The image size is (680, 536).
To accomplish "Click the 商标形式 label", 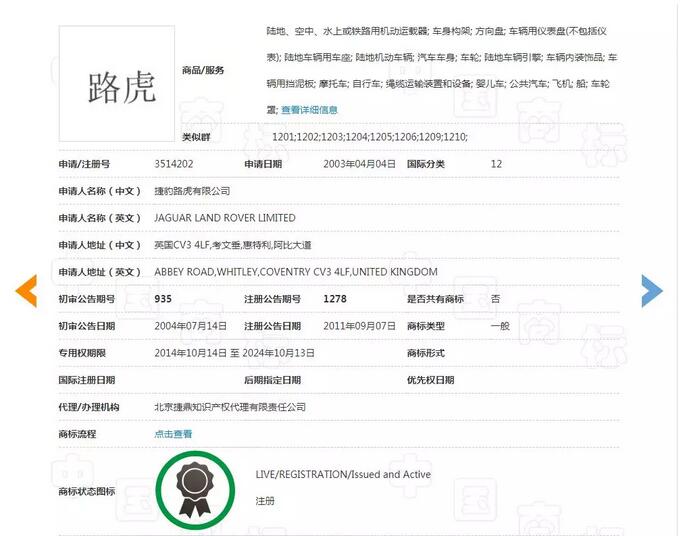I will tap(425, 353).
